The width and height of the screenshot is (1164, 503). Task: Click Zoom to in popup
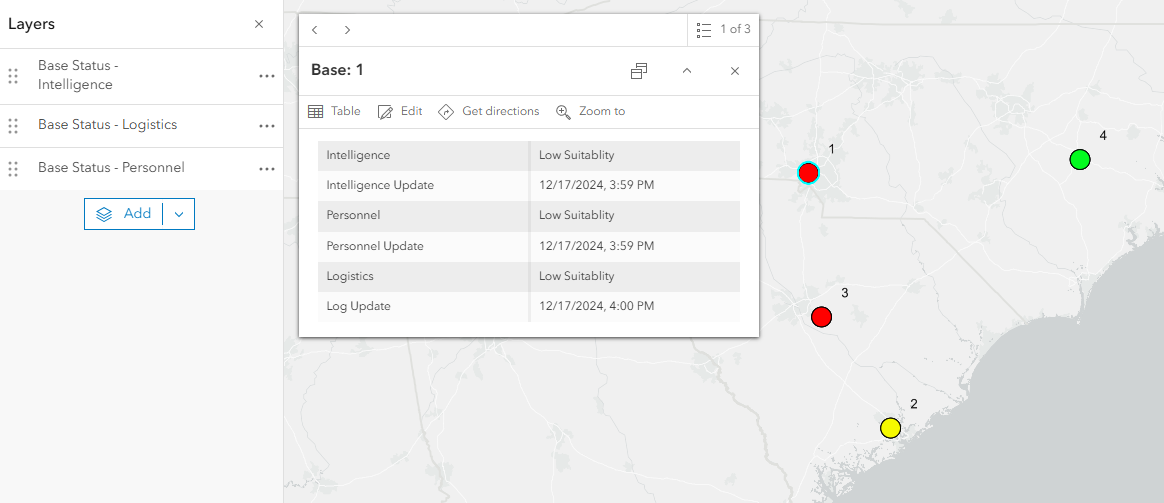[x=591, y=111]
